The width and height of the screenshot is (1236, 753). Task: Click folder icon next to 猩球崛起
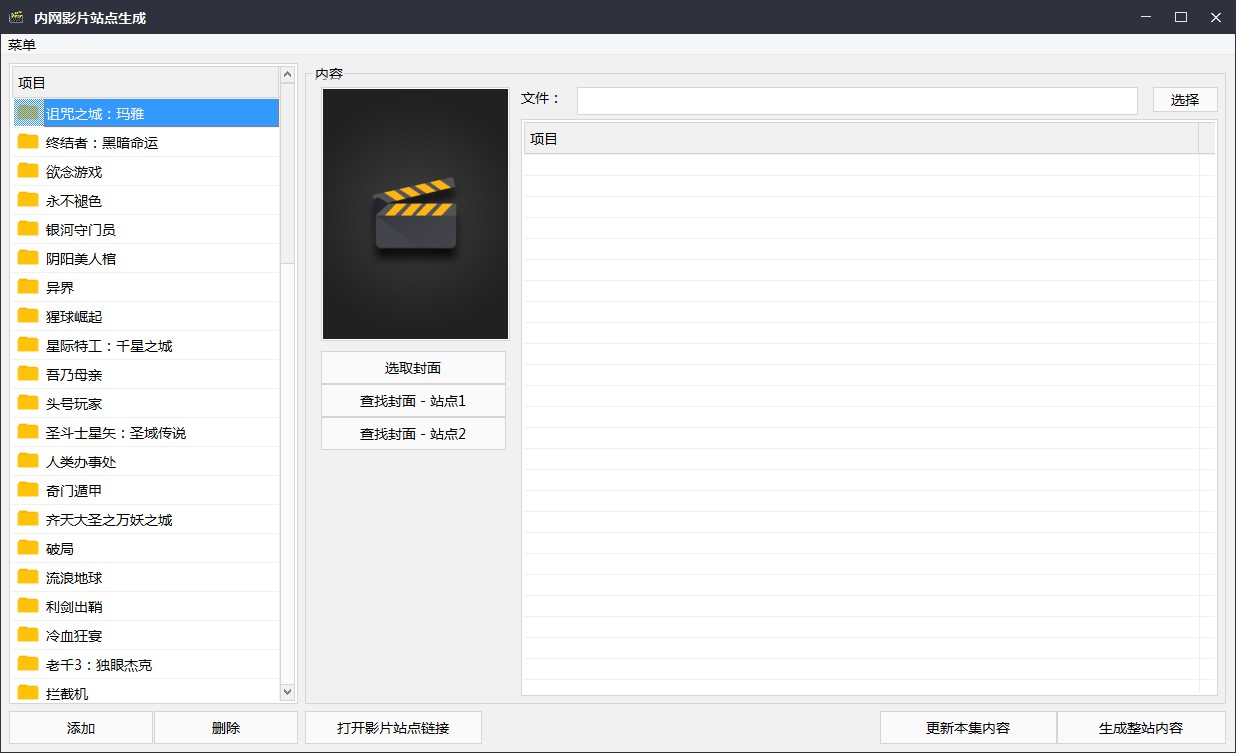point(28,316)
